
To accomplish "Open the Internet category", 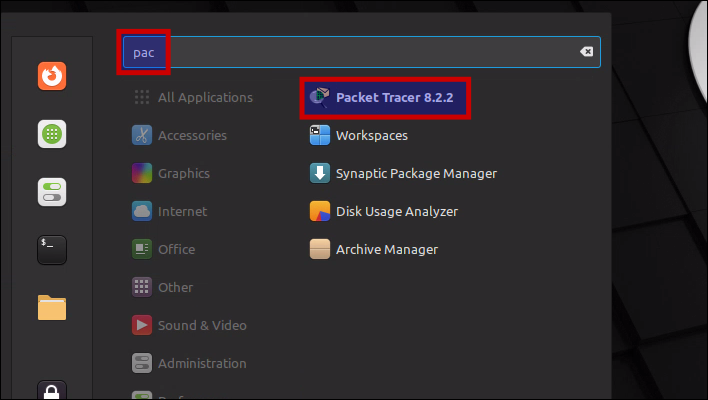I will [182, 211].
